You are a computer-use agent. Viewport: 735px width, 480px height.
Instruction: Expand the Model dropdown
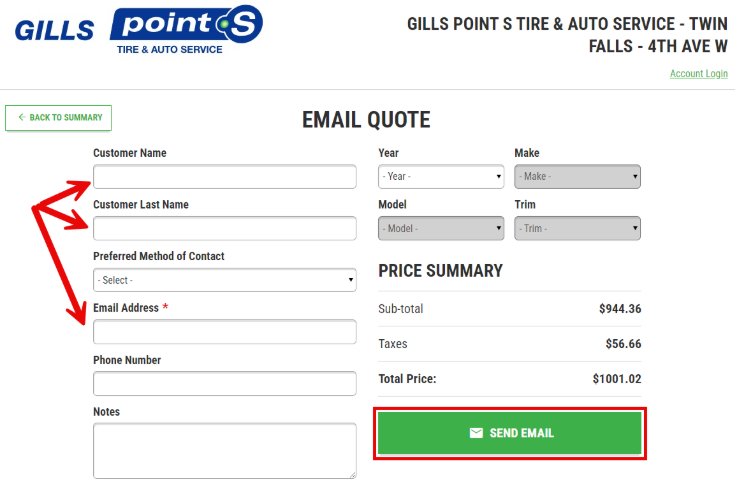pos(441,228)
